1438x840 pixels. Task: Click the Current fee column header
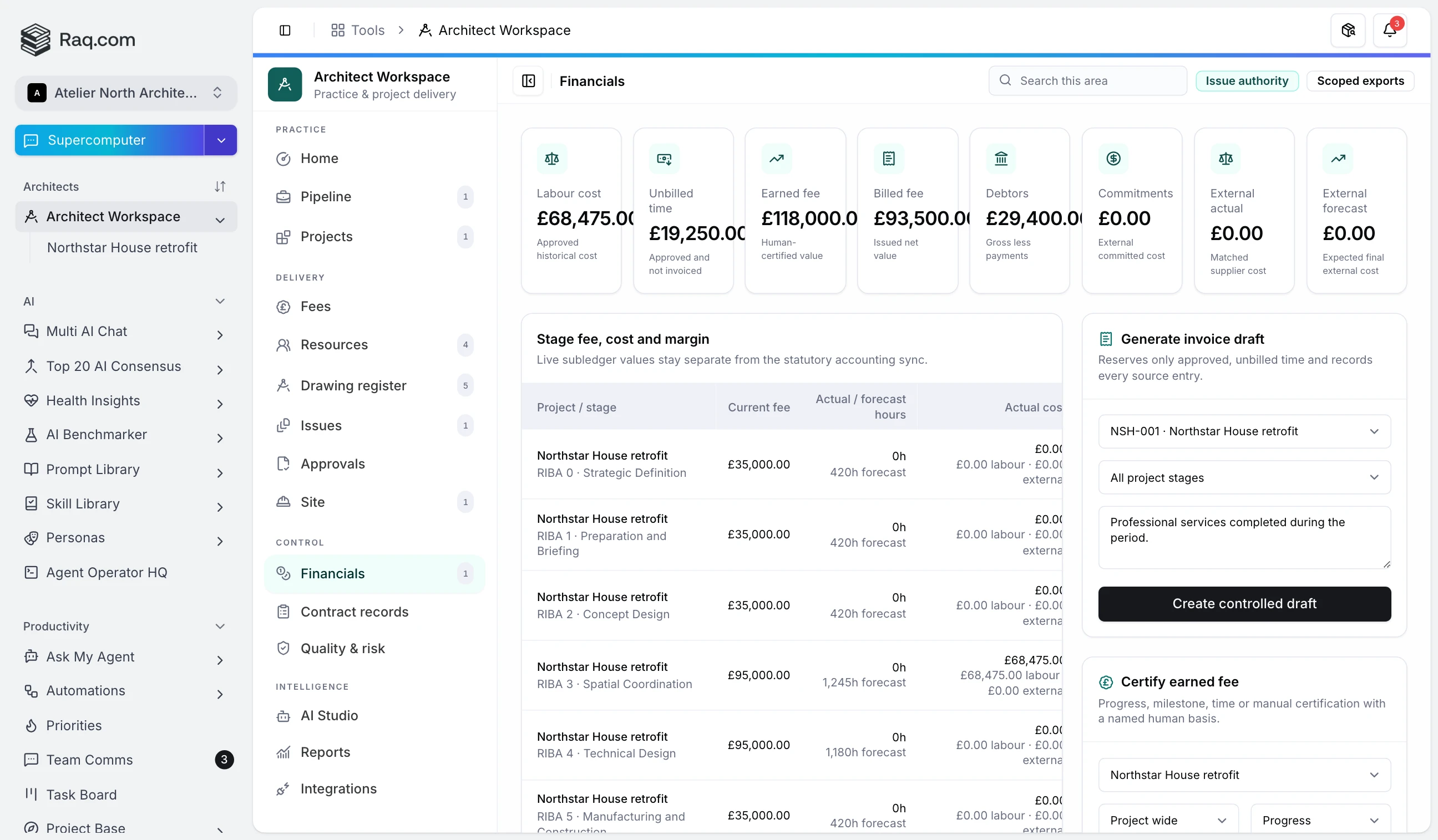759,408
